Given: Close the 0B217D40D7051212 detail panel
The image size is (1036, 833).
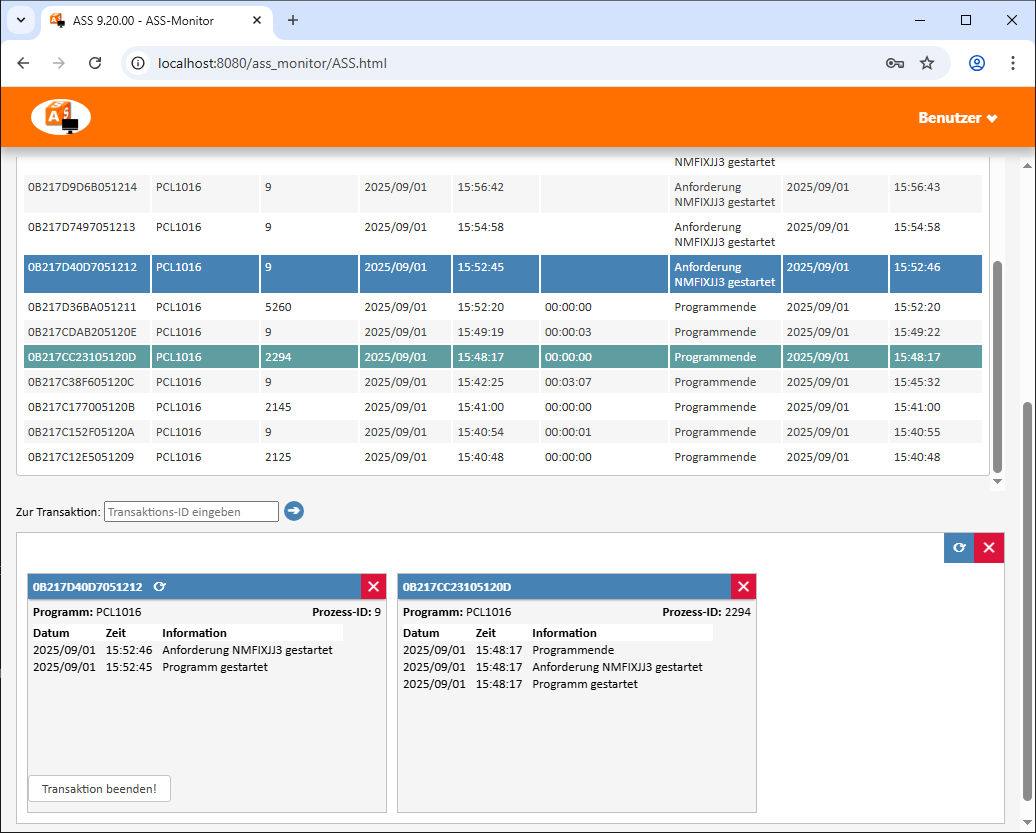Looking at the screenshot, I should point(374,587).
